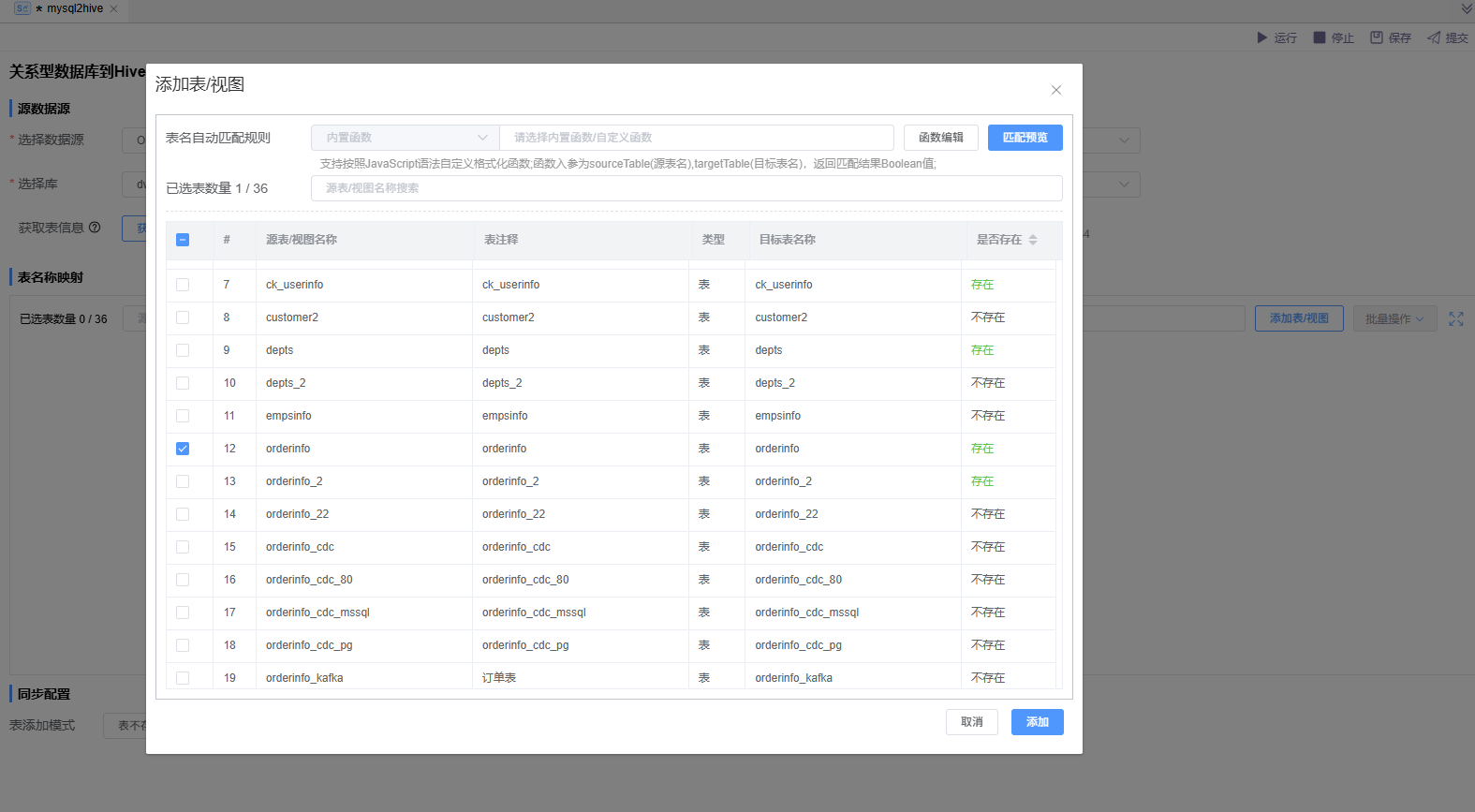1475x812 pixels.
Task: Sort by the 是否存在 column arrows
Action: [x=1033, y=240]
